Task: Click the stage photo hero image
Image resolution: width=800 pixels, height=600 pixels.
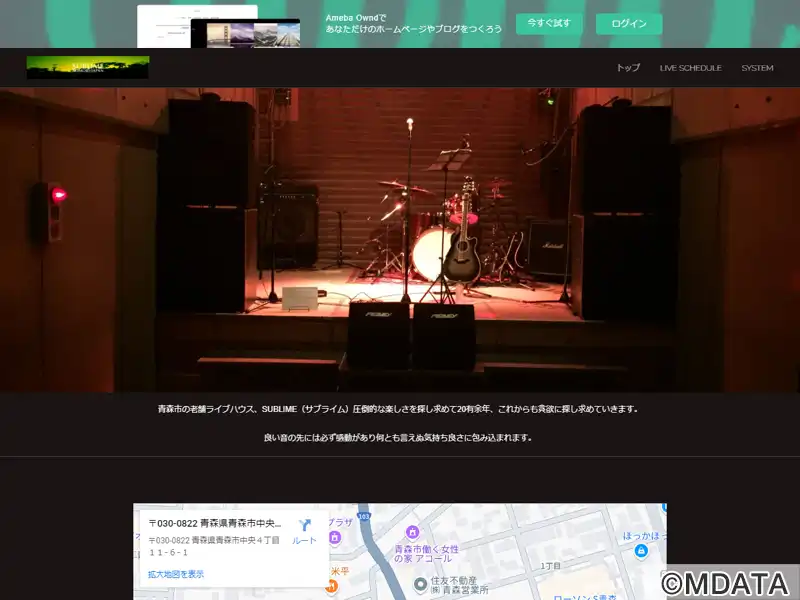Action: (x=400, y=240)
